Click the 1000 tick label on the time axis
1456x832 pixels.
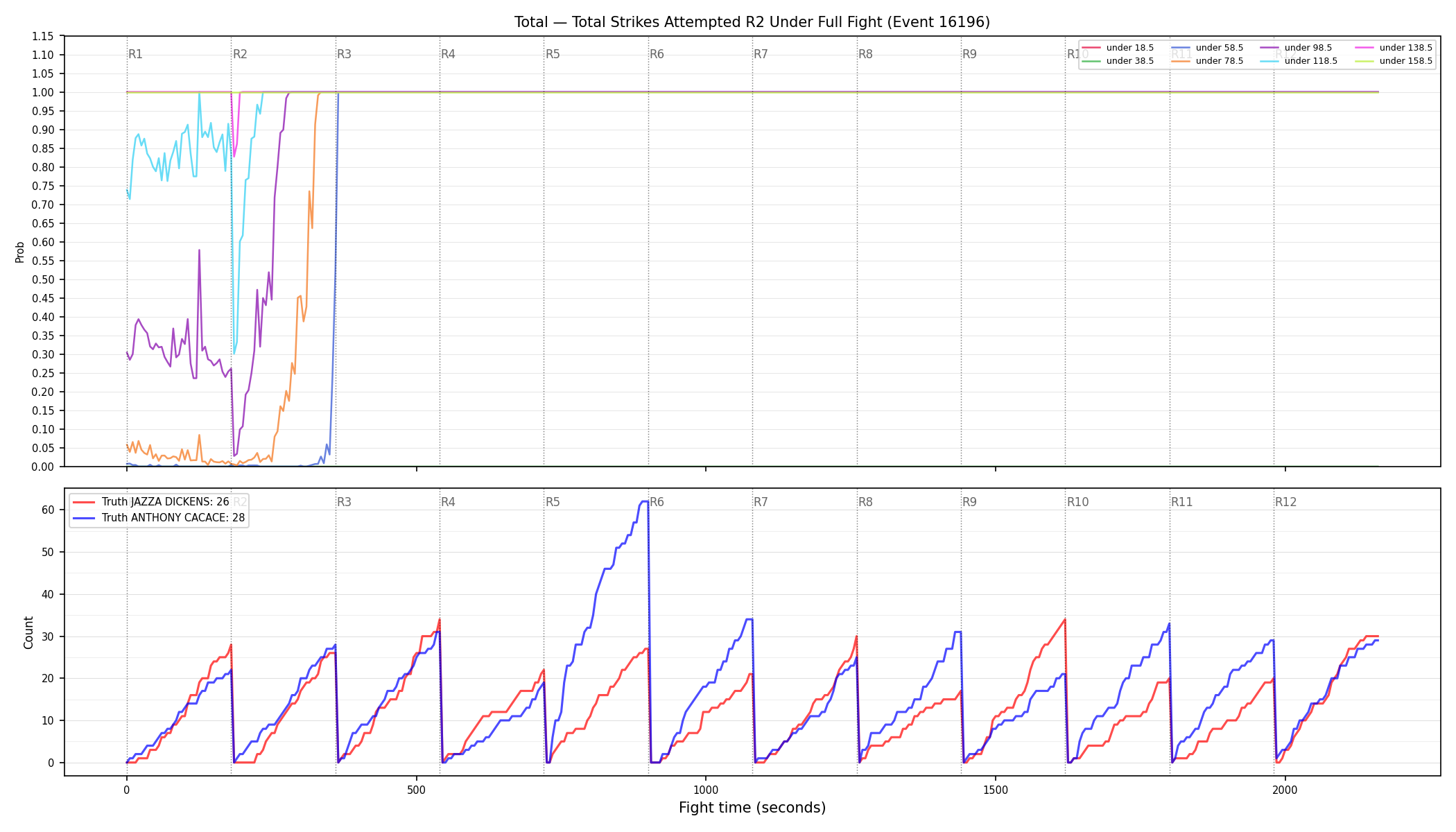tap(706, 790)
